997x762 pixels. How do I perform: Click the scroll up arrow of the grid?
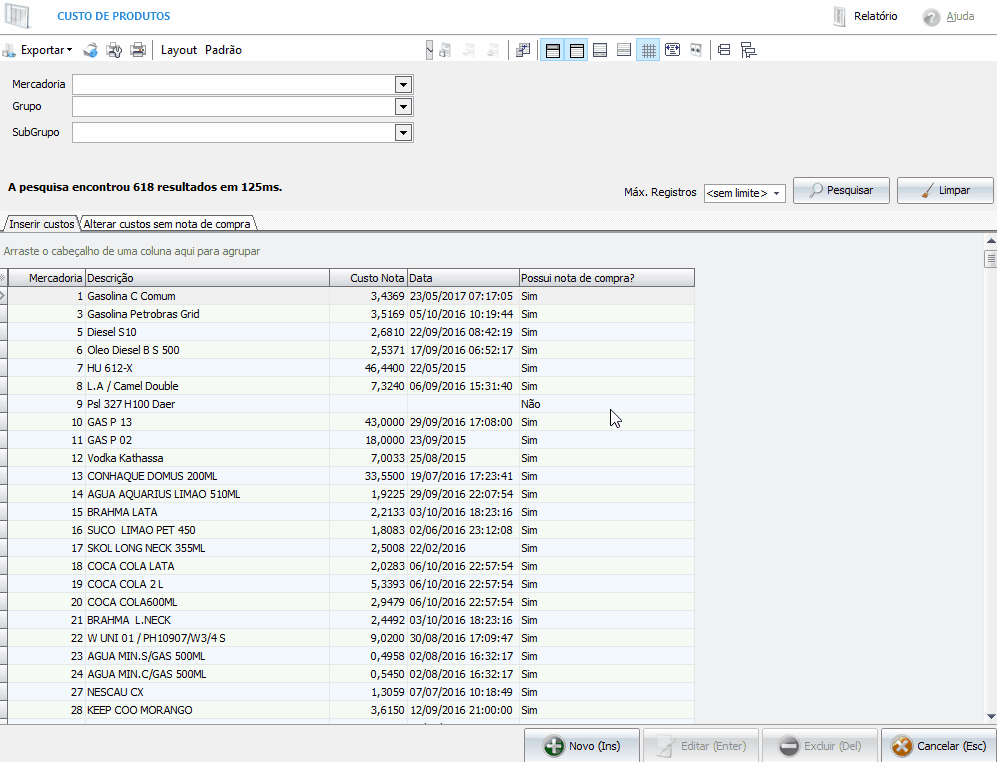tap(991, 240)
